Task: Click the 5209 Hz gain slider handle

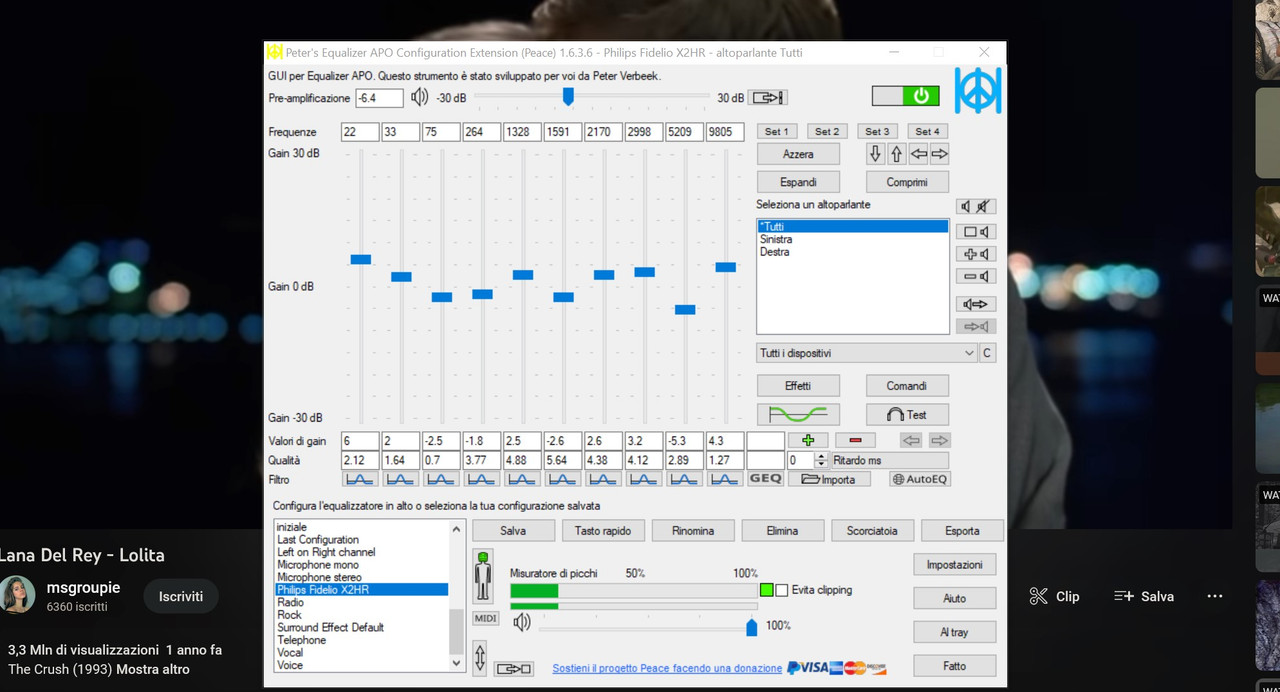Action: pos(685,310)
